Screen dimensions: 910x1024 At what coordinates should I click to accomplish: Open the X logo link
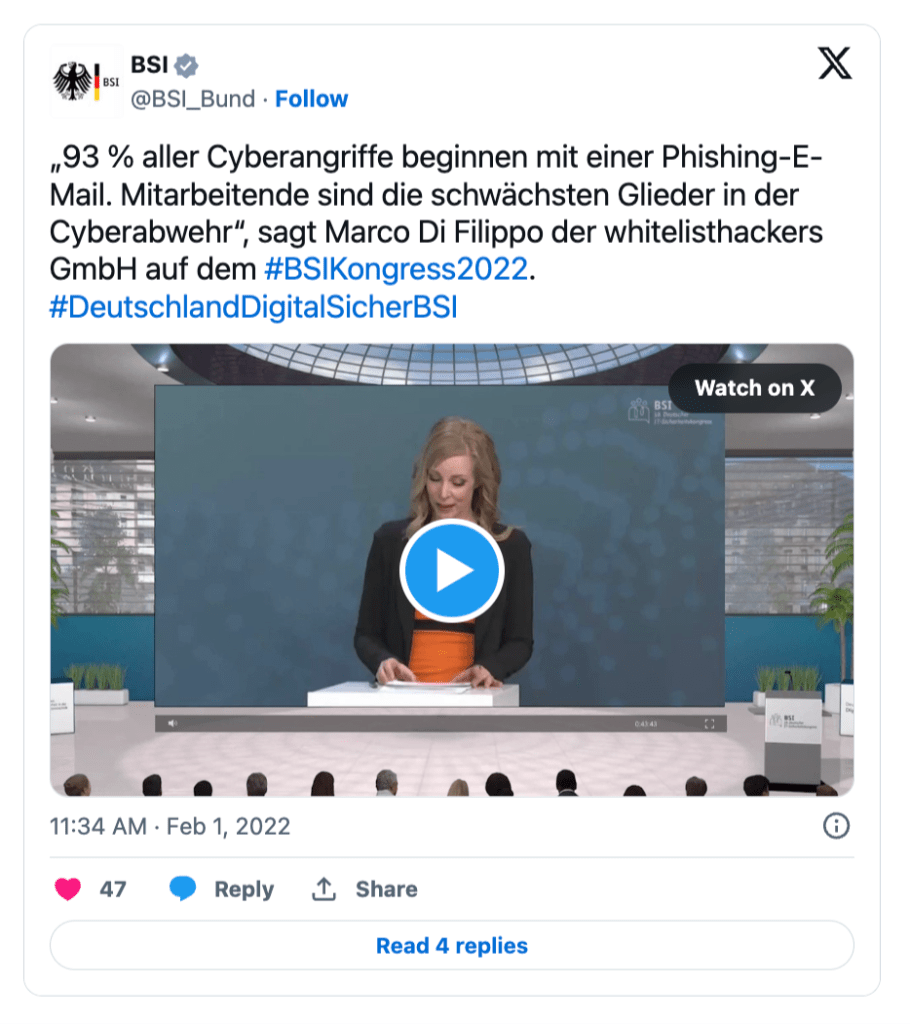click(835, 63)
